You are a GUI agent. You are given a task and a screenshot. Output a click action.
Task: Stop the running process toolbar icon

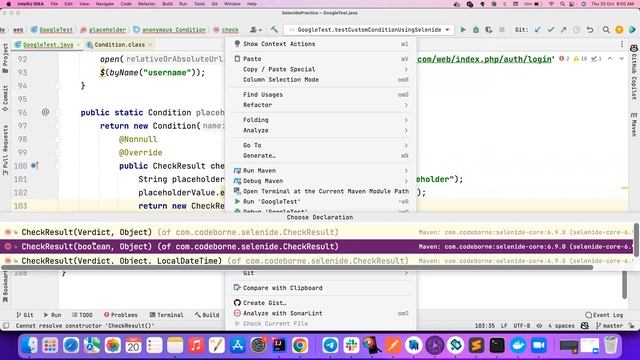502,29
